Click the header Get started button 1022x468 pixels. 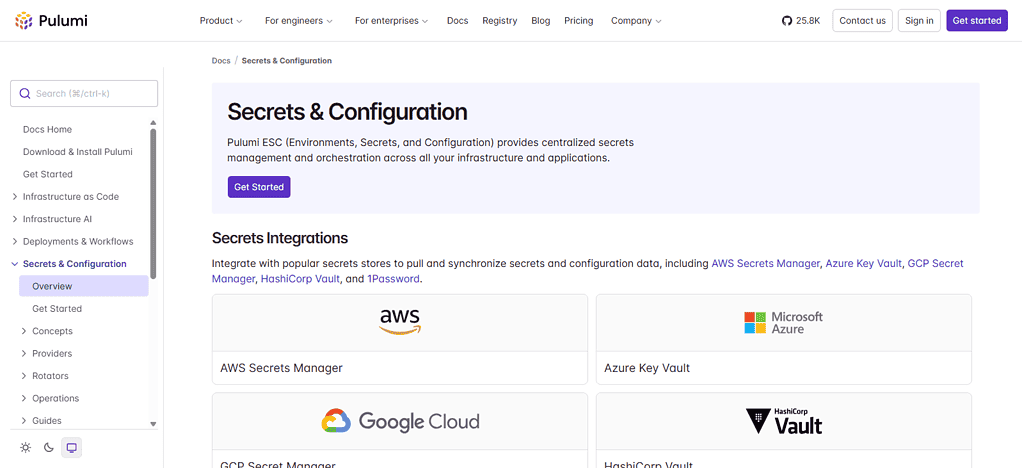point(977,21)
